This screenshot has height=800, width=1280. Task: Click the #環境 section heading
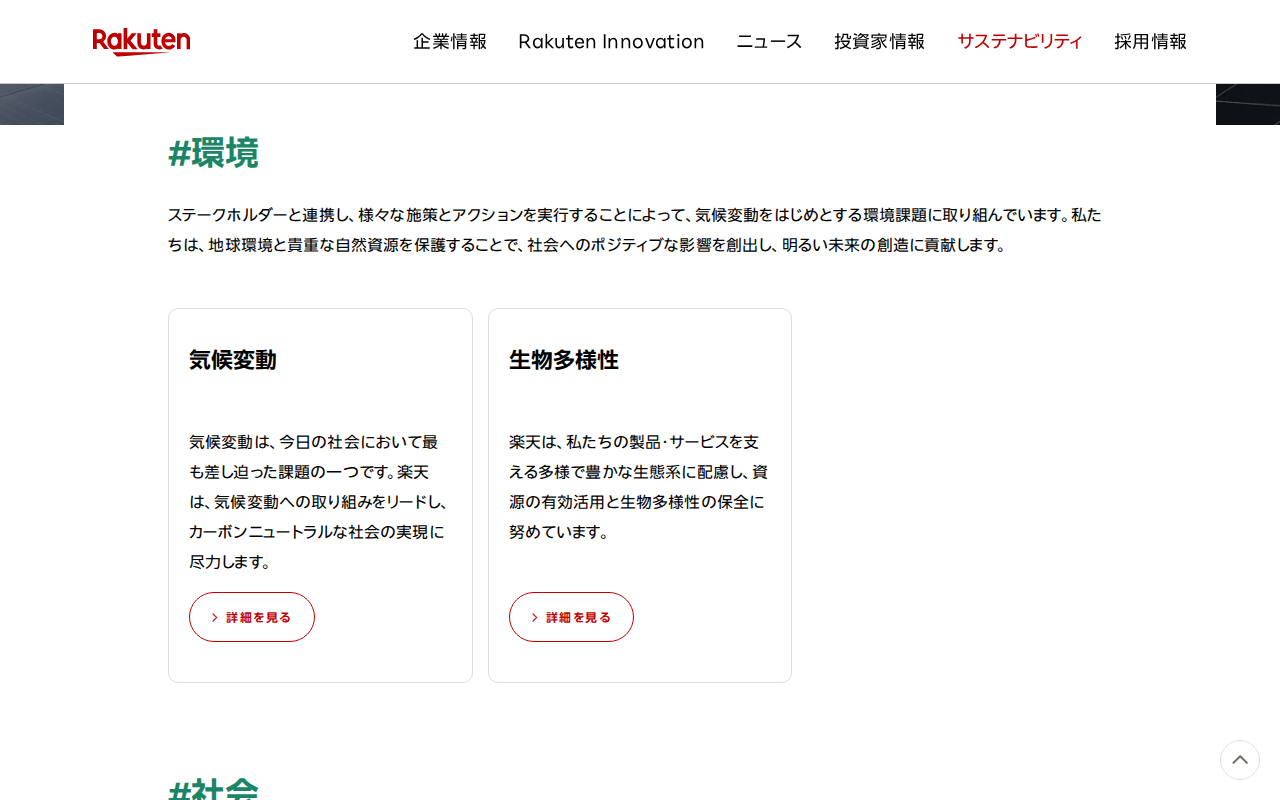pyautogui.click(x=213, y=155)
